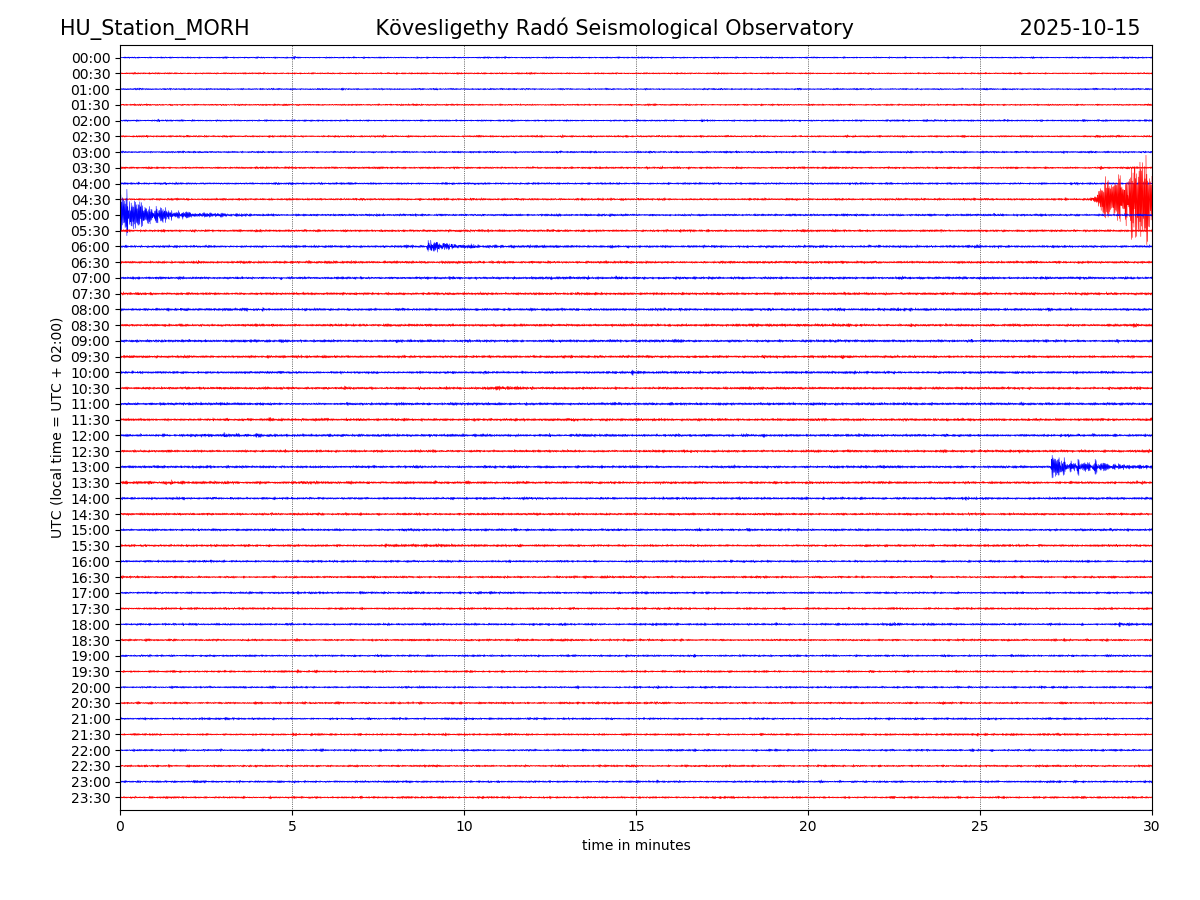Click the 15 tick on the minutes axis

(636, 826)
